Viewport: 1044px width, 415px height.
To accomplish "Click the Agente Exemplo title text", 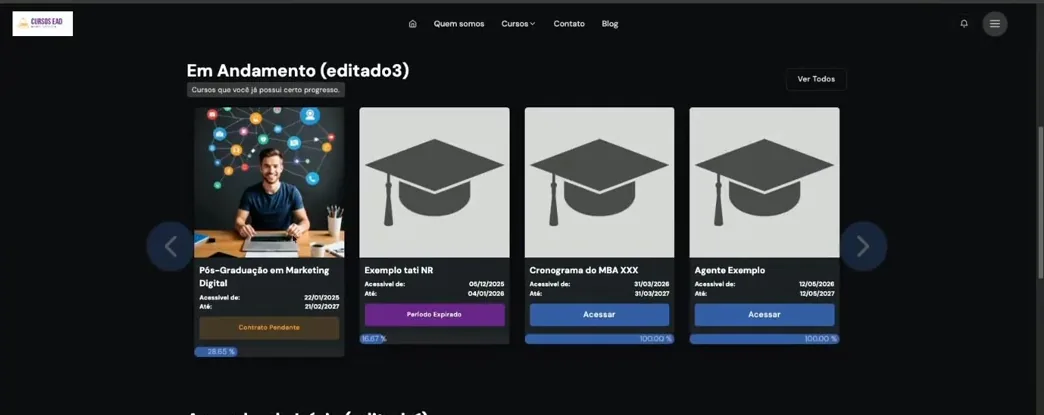I will (730, 270).
